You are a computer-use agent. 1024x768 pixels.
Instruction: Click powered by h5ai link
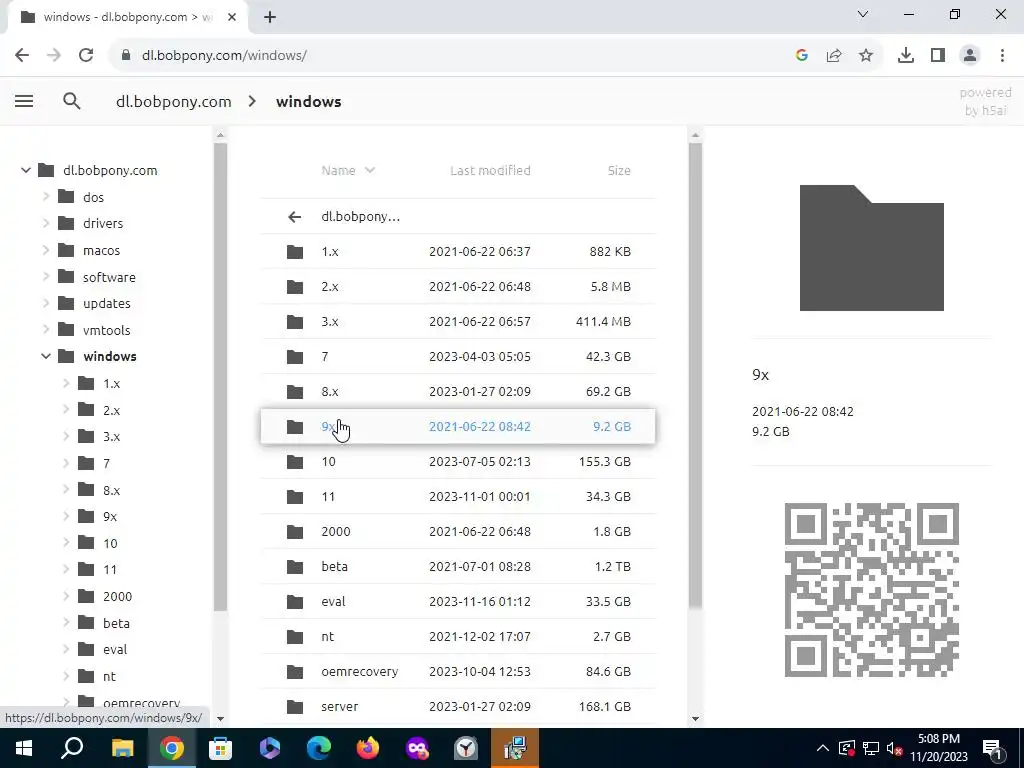click(985, 102)
